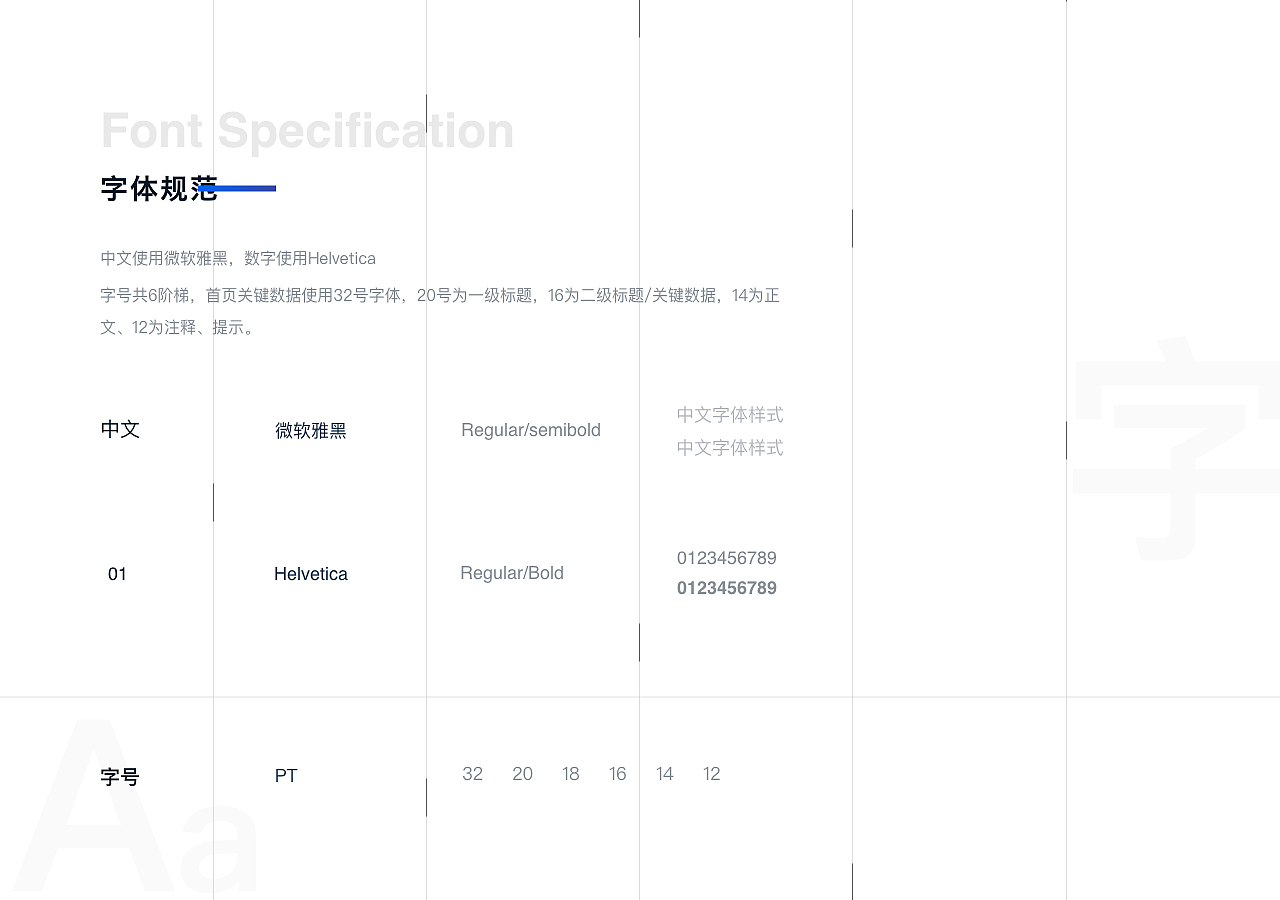The width and height of the screenshot is (1280, 900).
Task: Expand the PT size unit row
Action: [286, 775]
